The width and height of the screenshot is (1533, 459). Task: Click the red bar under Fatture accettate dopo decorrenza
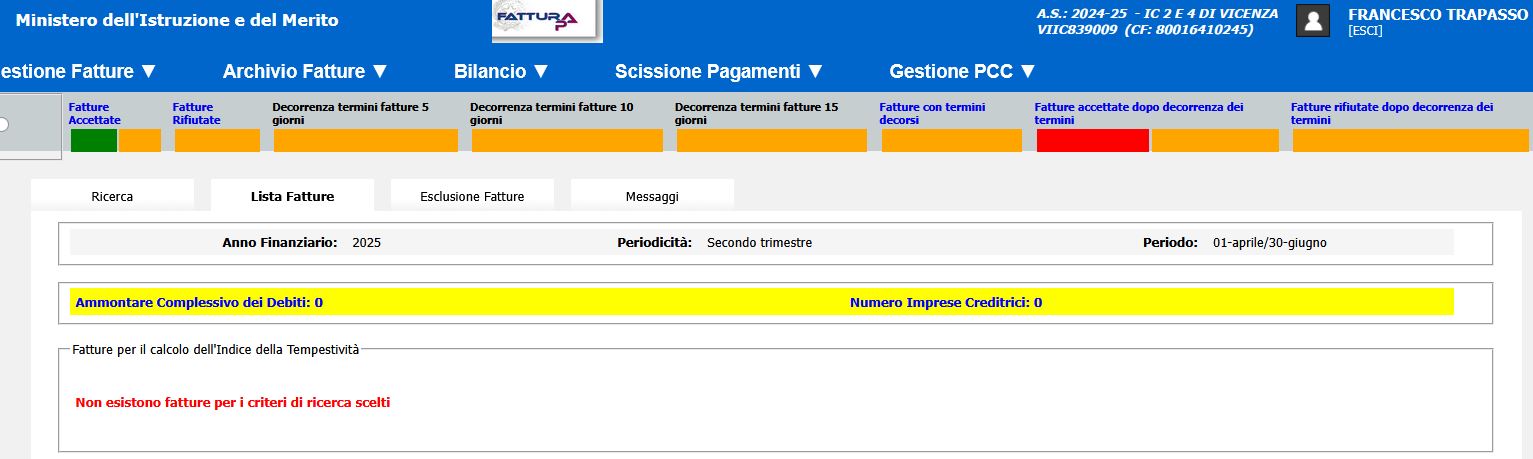1092,141
